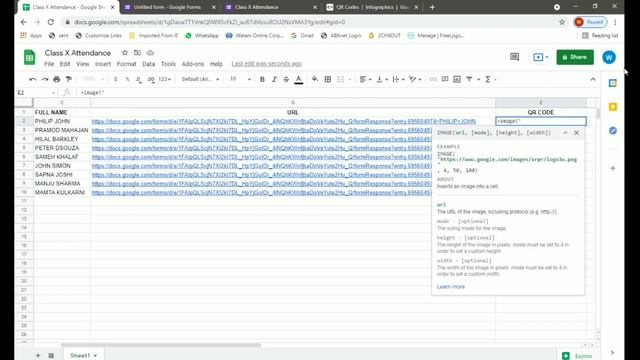The height and width of the screenshot is (360, 640).
Task: Open the zoom level dropdown
Action: tap(93, 79)
